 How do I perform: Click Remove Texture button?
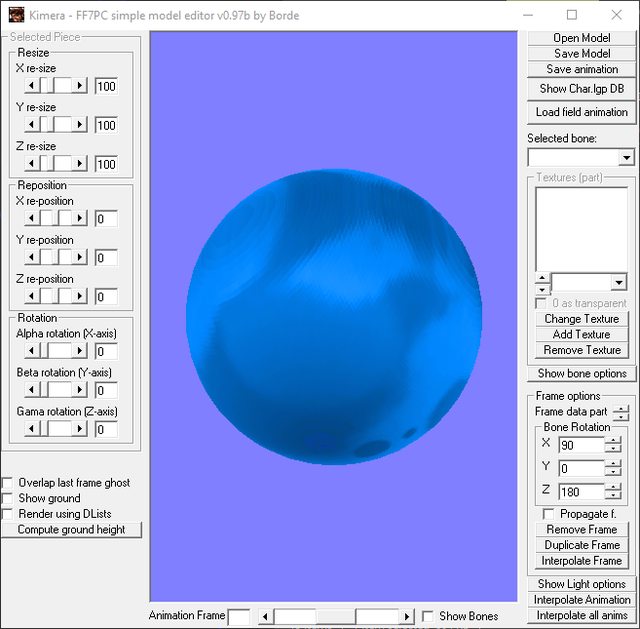click(582, 350)
